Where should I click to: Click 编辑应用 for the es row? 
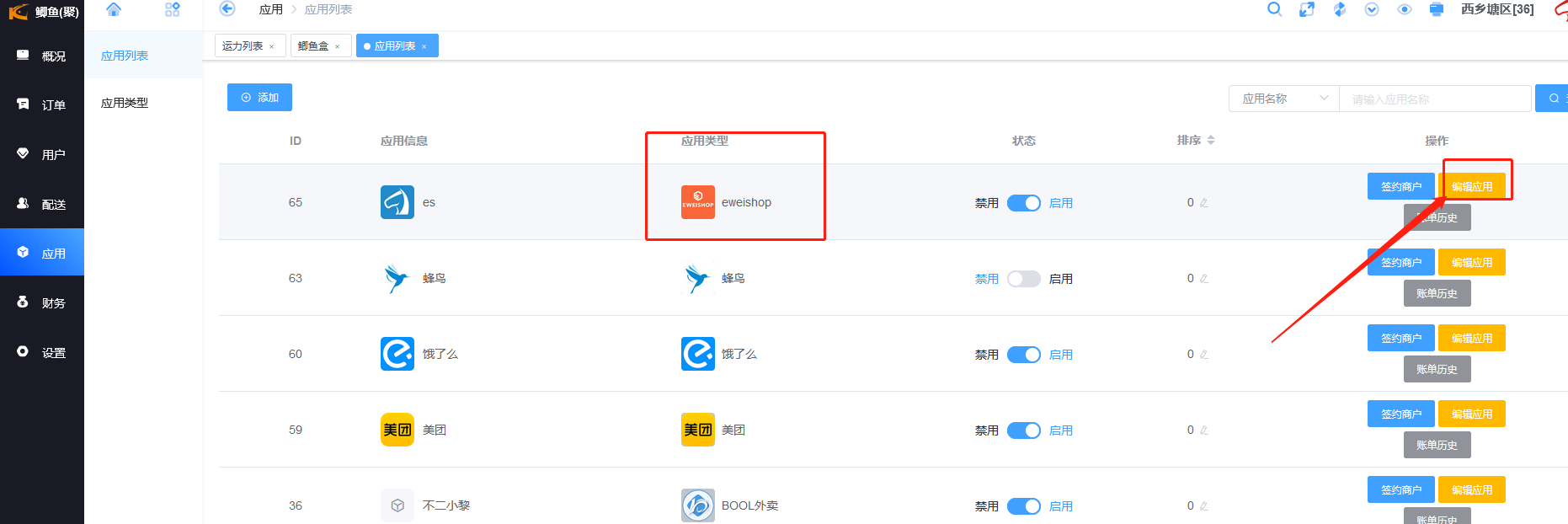1471,187
